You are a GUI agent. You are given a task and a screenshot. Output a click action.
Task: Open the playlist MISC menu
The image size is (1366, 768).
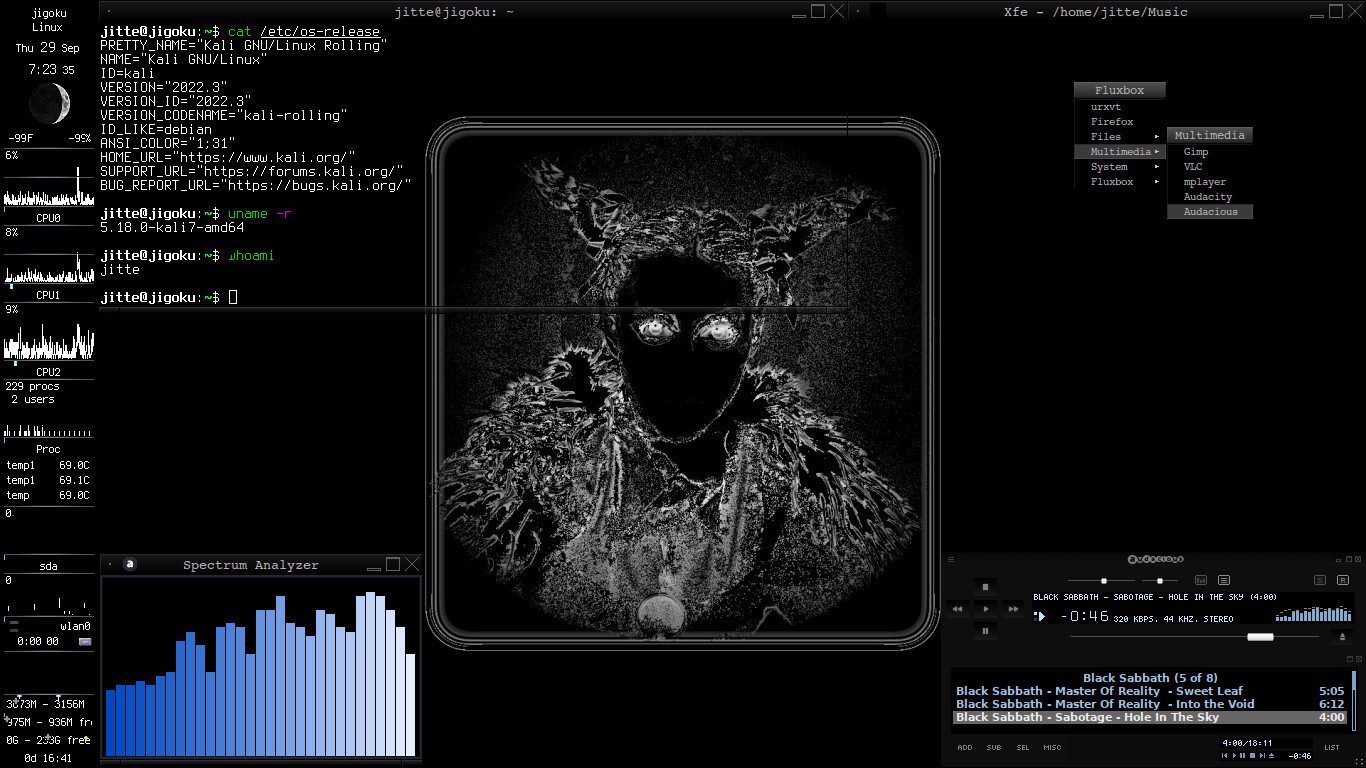(x=1052, y=747)
